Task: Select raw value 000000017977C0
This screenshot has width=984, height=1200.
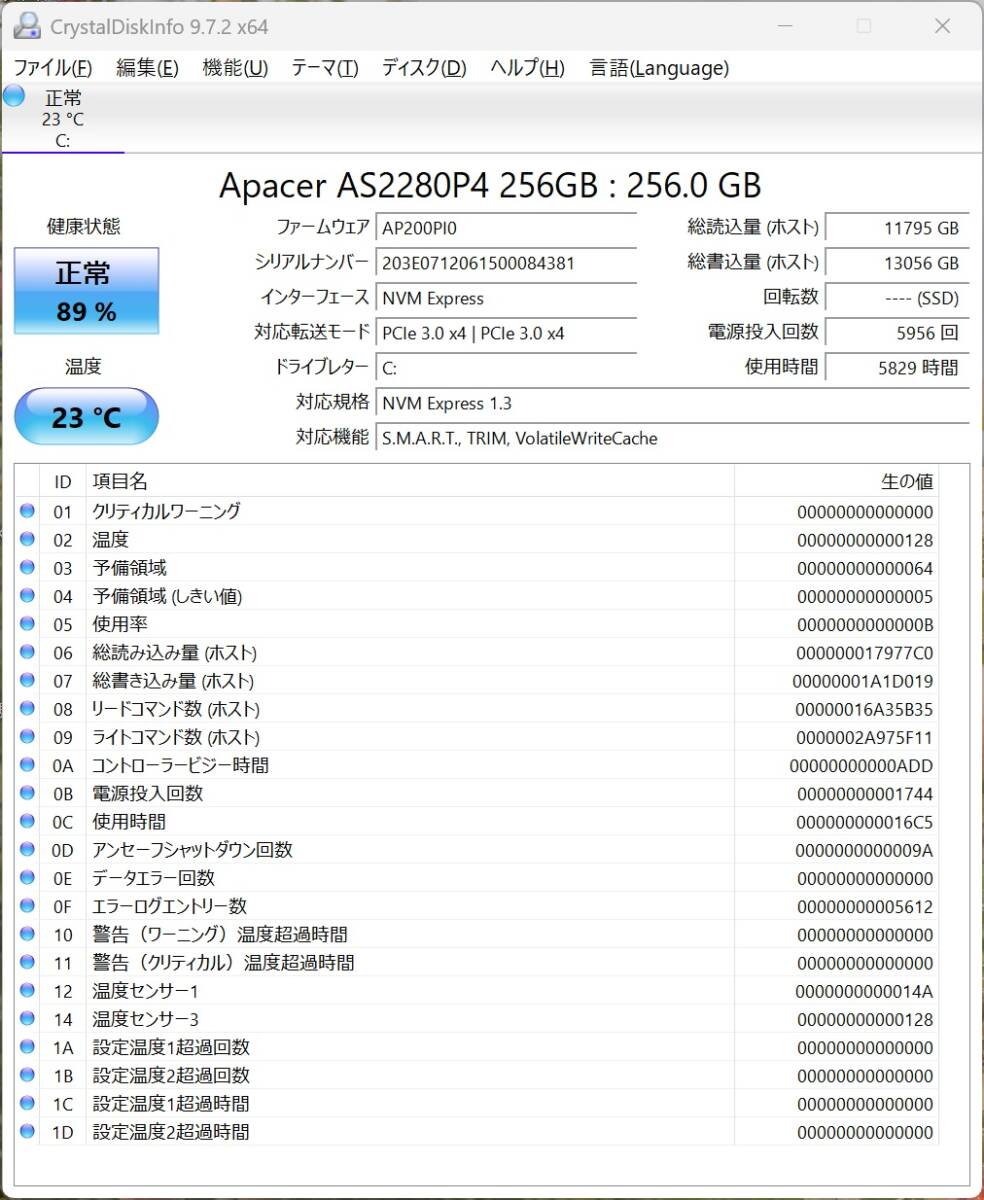Action: (x=865, y=653)
